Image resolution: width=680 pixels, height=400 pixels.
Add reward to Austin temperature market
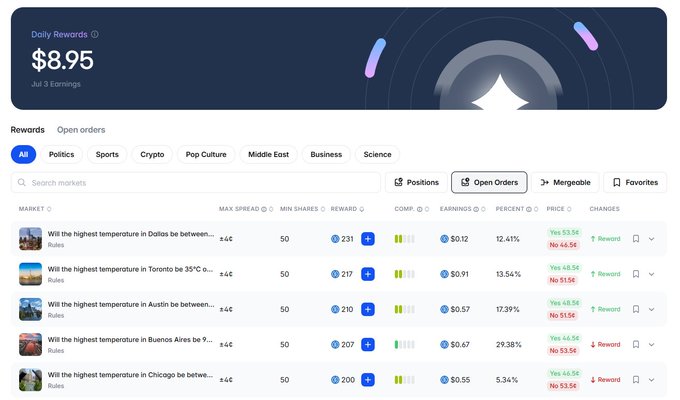368,309
